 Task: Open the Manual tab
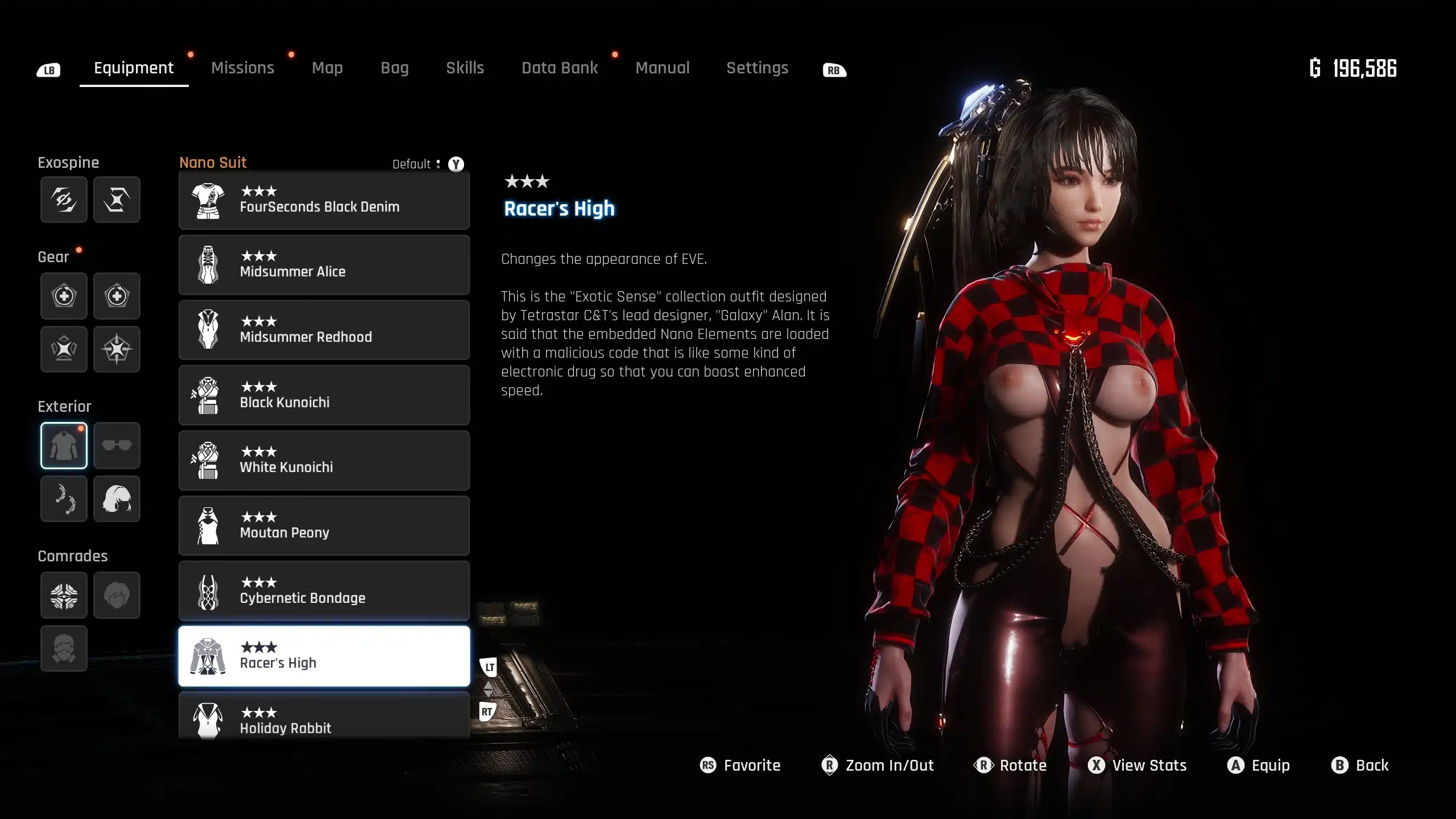point(663,68)
